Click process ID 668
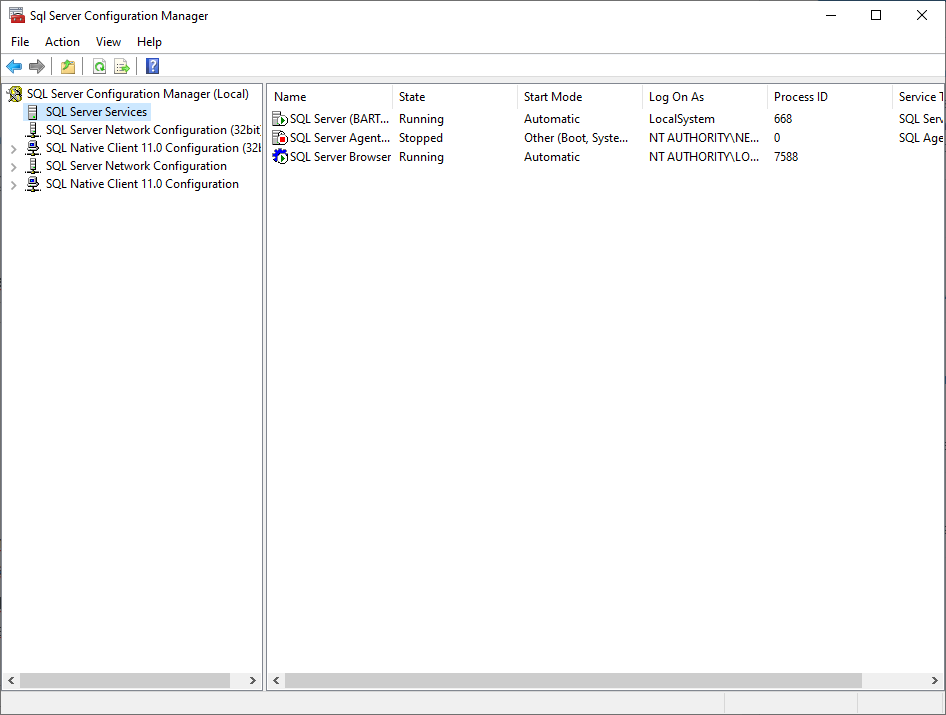 coord(783,119)
